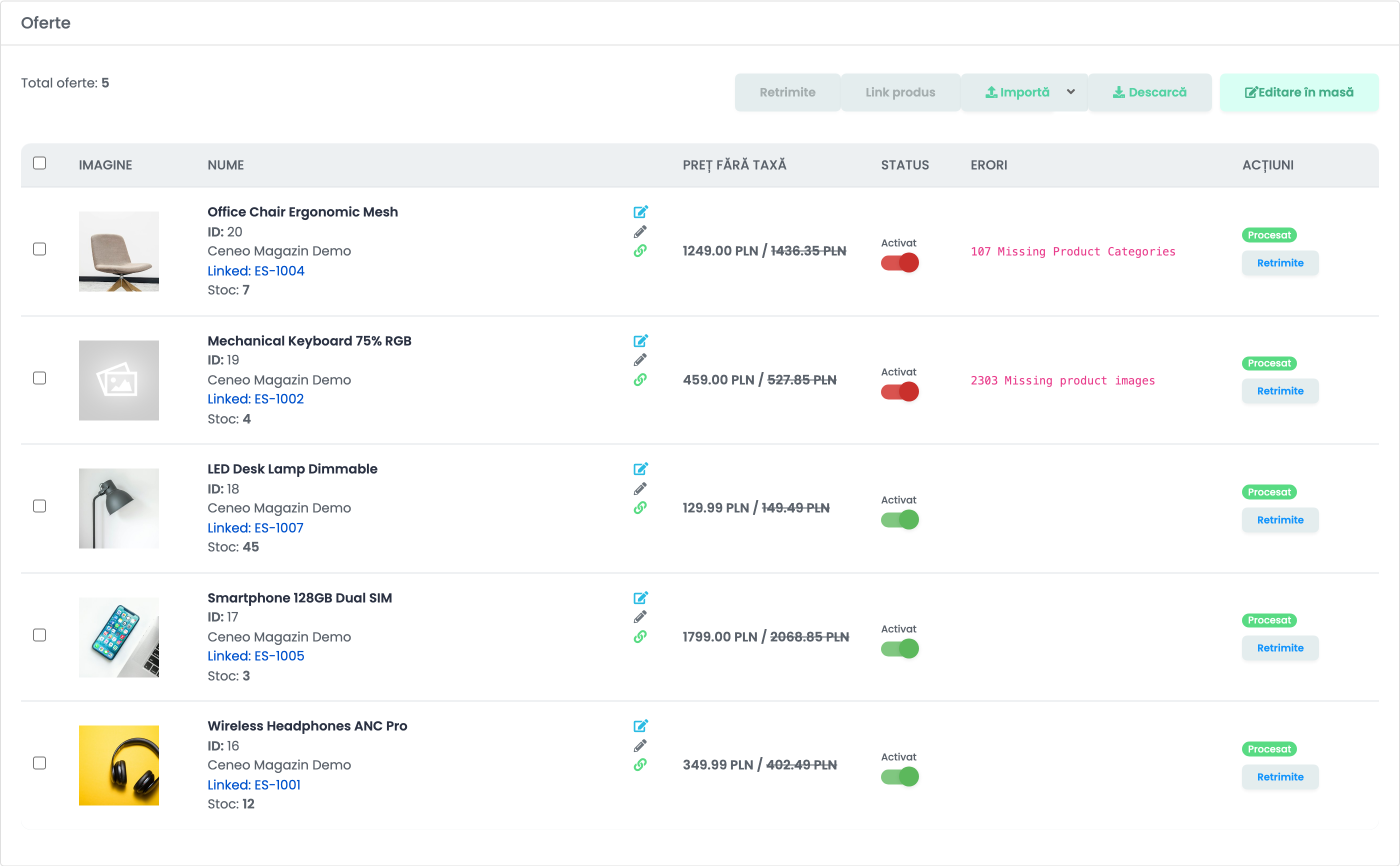Image resolution: width=1400 pixels, height=866 pixels.
Task: Click Retrimite in the Office Chair row
Action: point(1280,263)
